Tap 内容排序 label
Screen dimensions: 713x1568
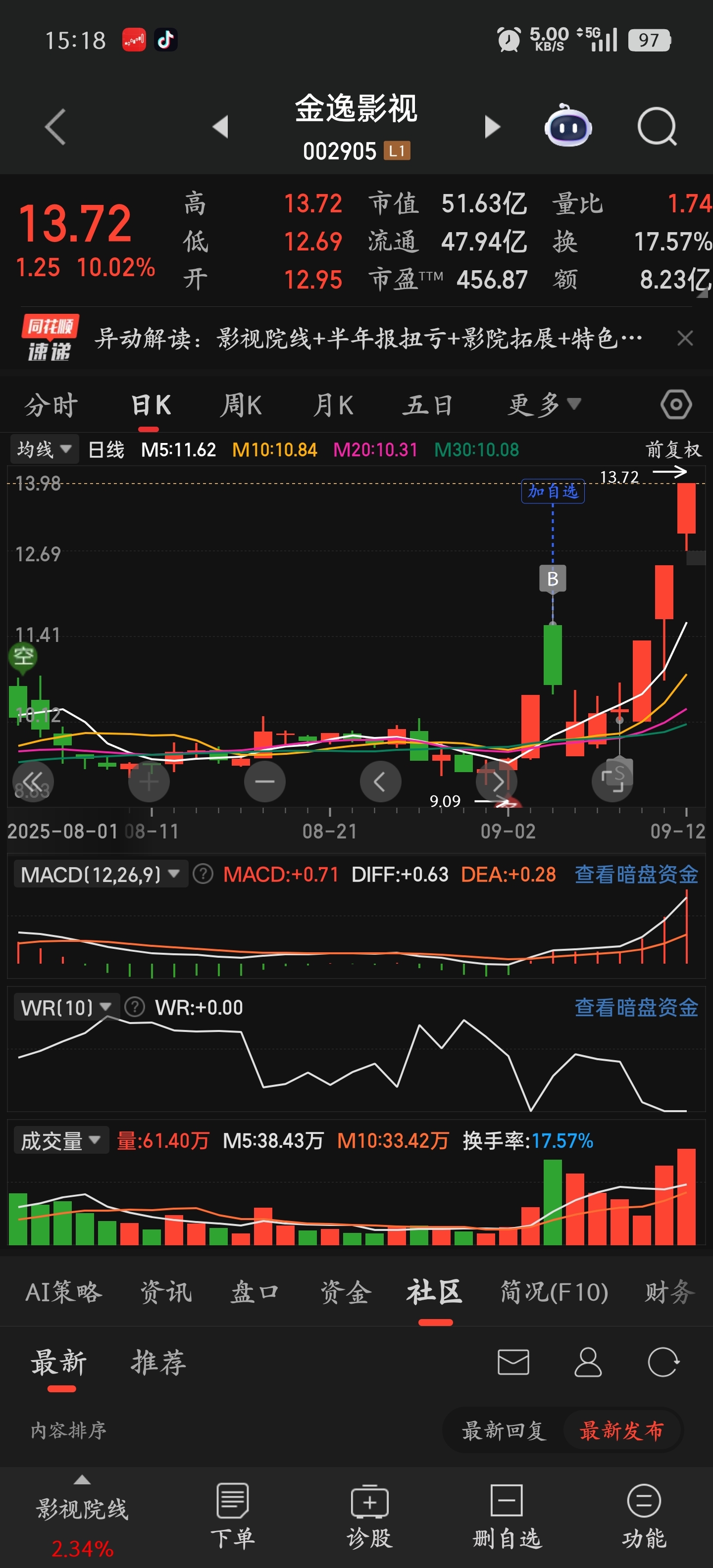[69, 1430]
